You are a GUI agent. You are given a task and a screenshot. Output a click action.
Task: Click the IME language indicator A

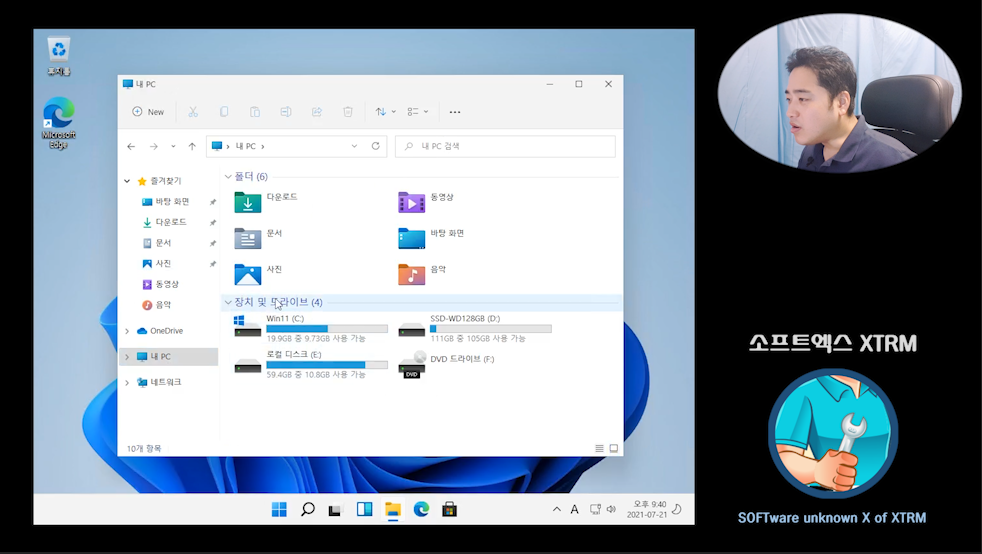(574, 510)
